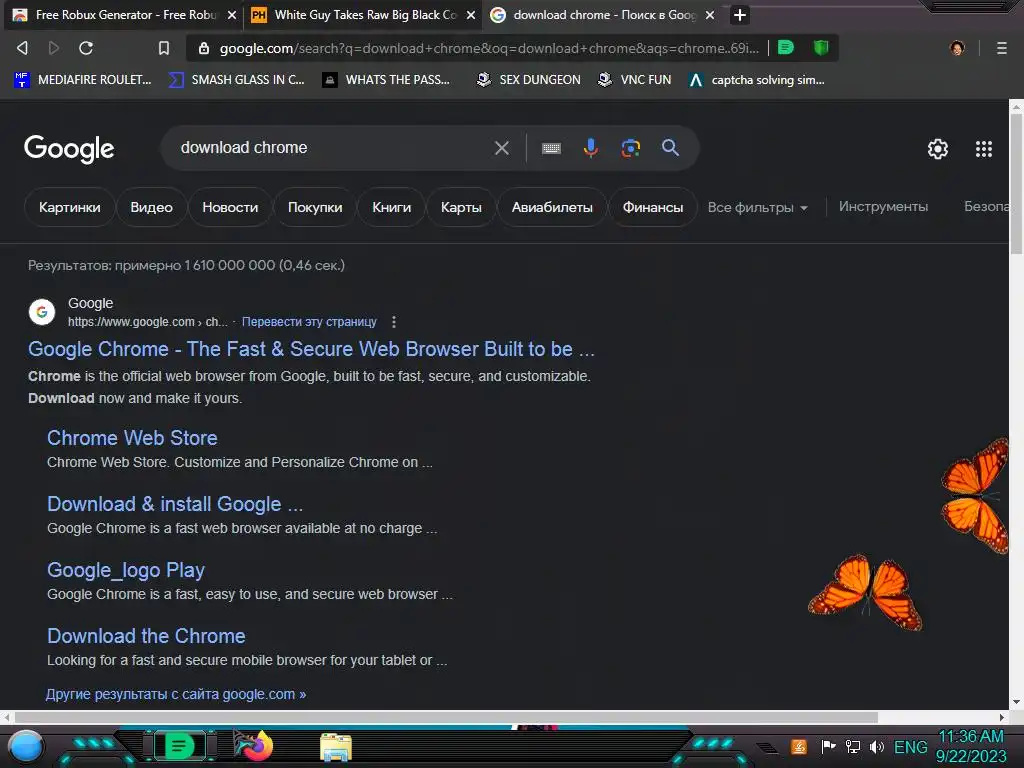Open the network icon in system tray

point(852,746)
